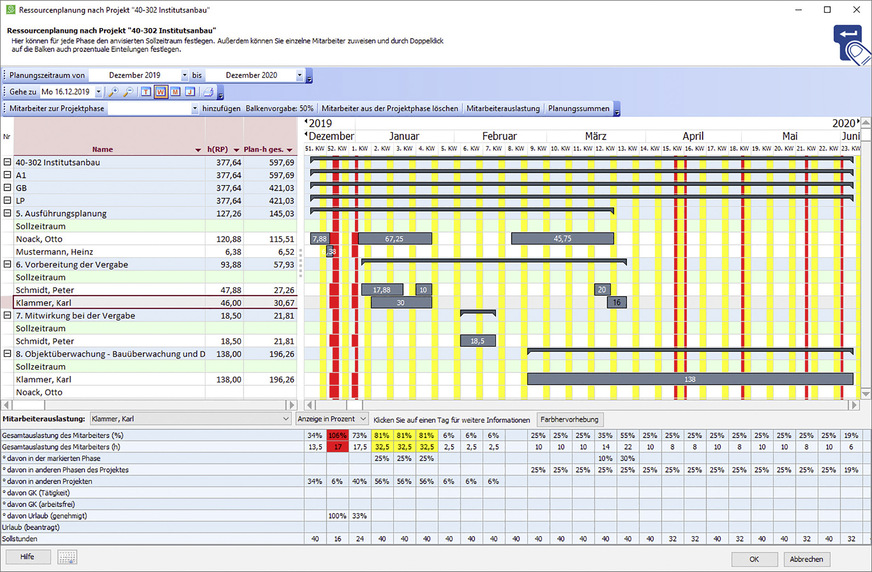Click the print icon in toolbar

[207, 92]
